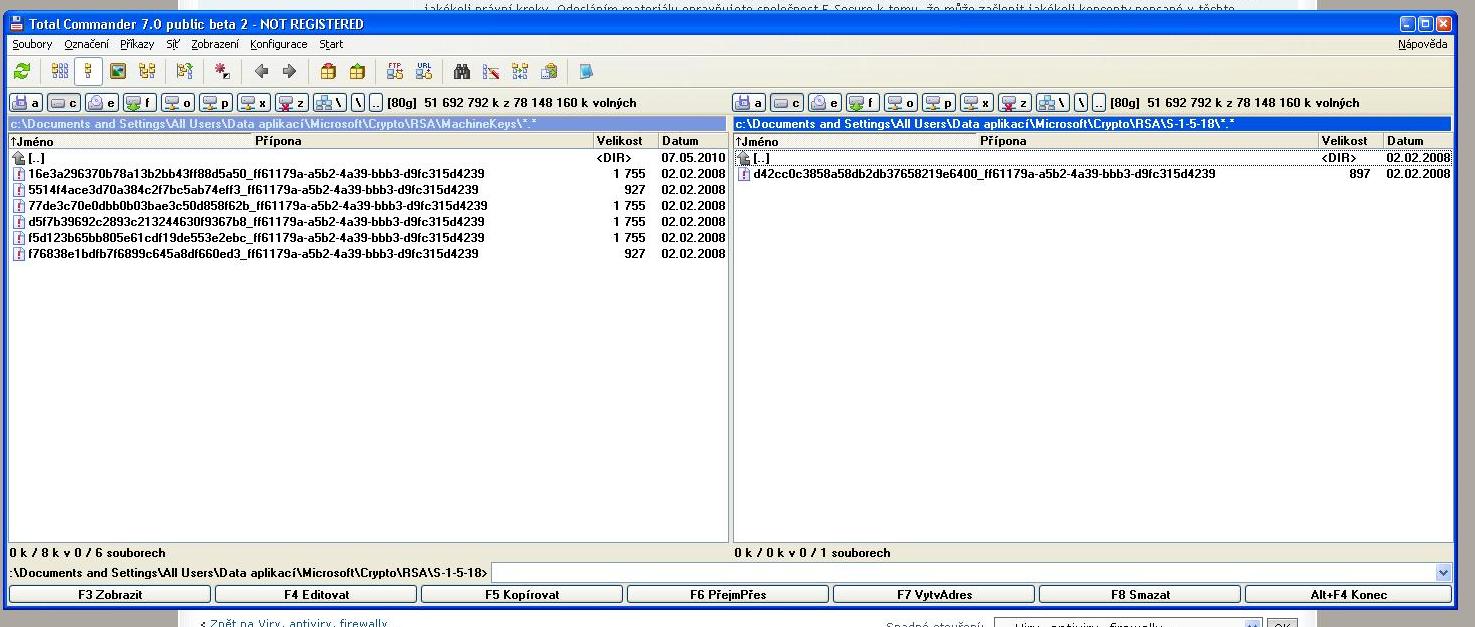Open file search with the binoculars icon

click(462, 71)
